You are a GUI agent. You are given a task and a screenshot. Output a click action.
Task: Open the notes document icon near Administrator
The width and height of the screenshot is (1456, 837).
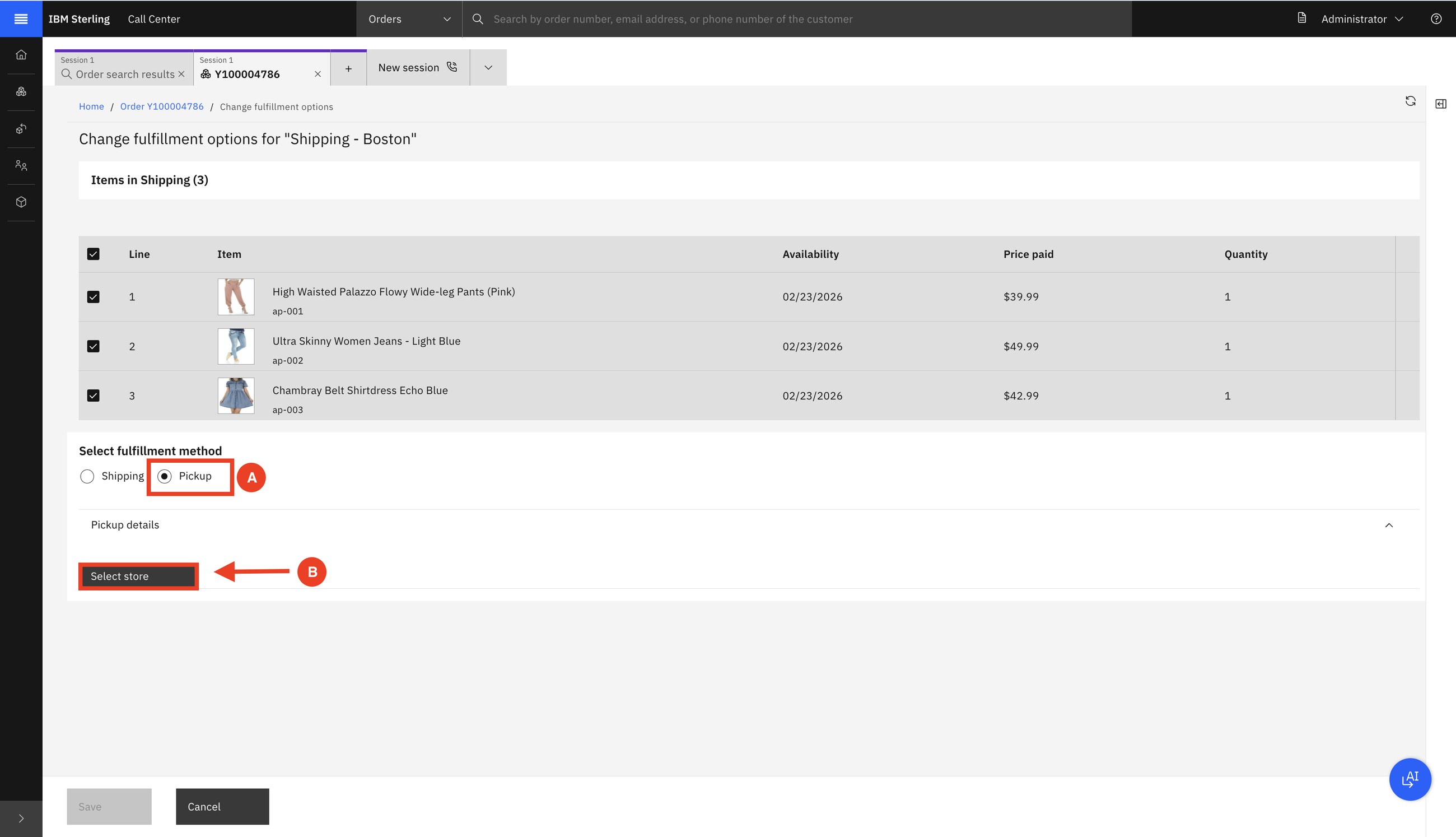coord(1301,18)
